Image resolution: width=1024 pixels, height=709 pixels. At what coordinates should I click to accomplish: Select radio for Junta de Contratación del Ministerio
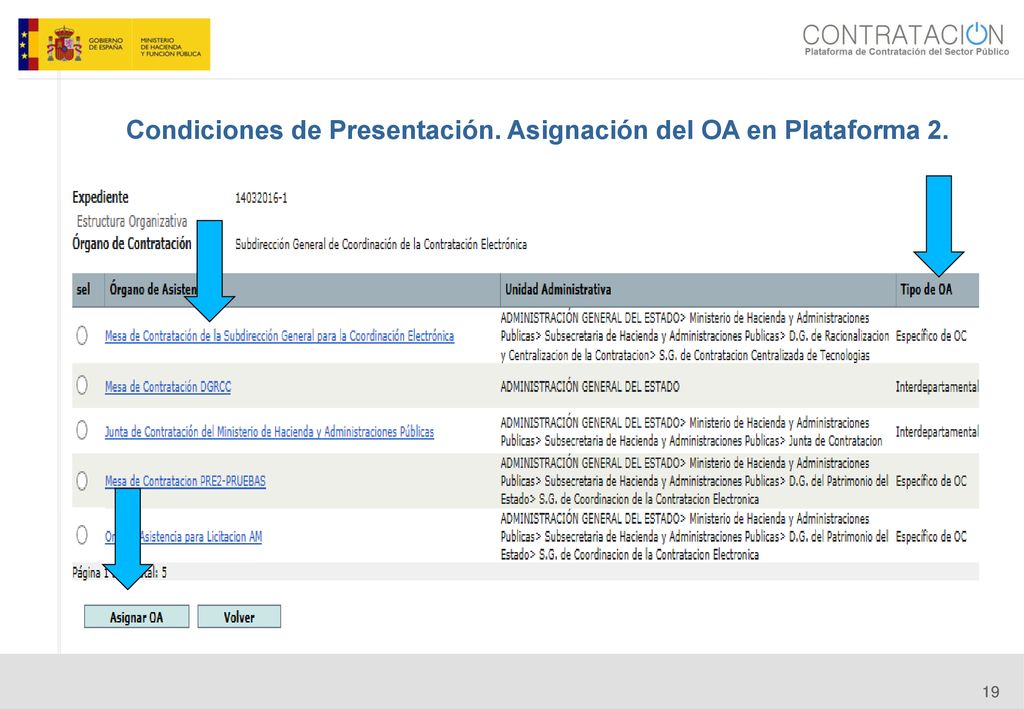click(82, 430)
